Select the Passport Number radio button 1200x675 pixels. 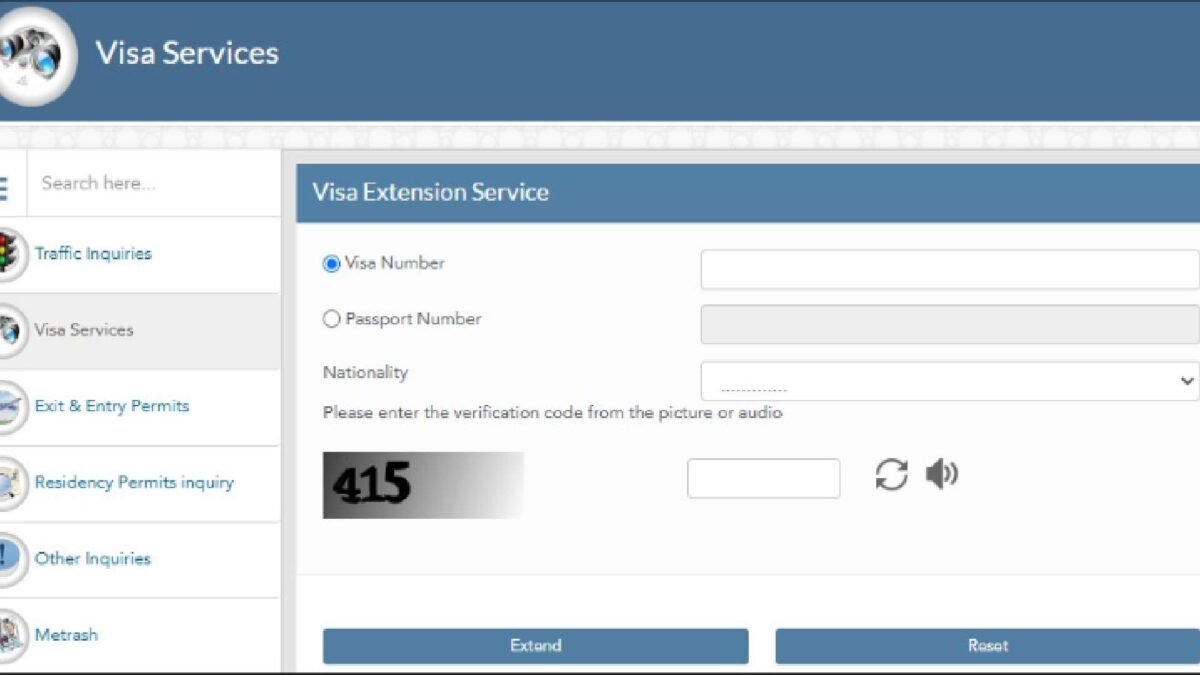pos(332,320)
